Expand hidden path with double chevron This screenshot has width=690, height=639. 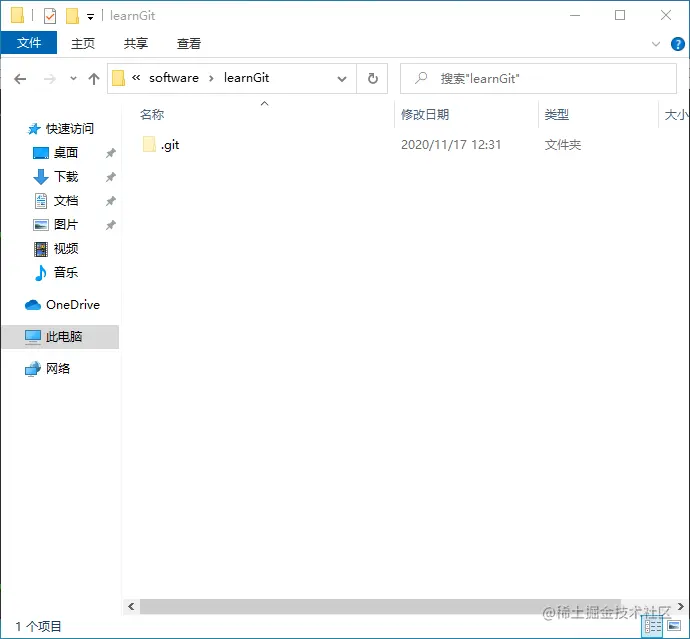tap(136, 78)
